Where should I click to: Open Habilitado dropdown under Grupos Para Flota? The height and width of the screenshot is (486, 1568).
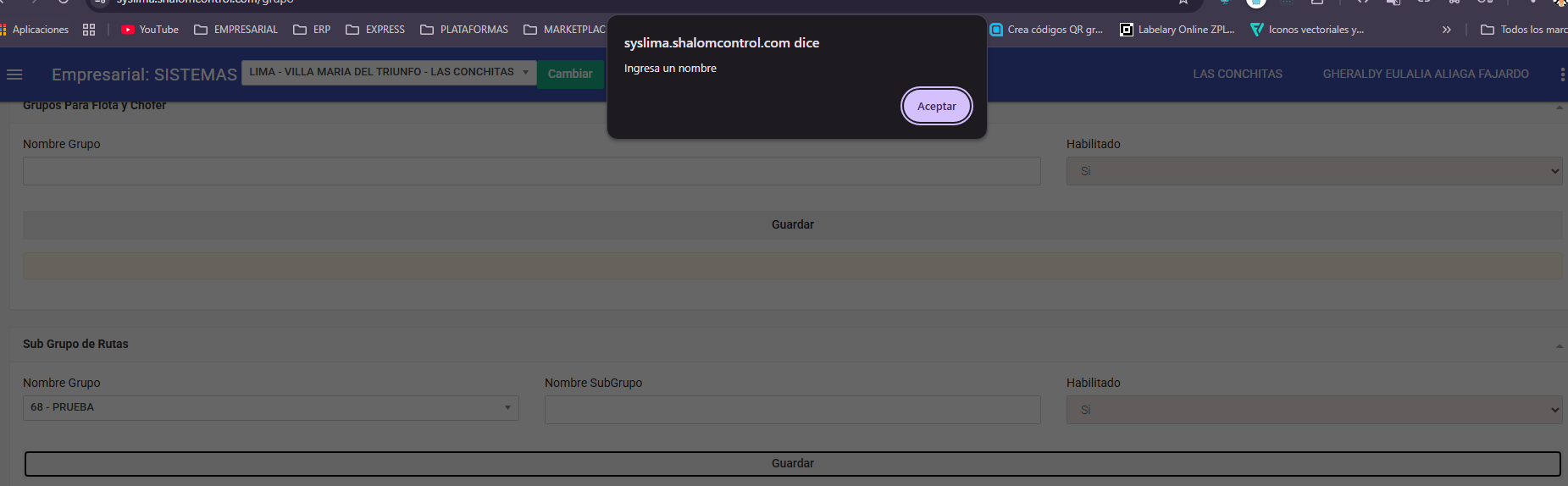tap(1314, 171)
